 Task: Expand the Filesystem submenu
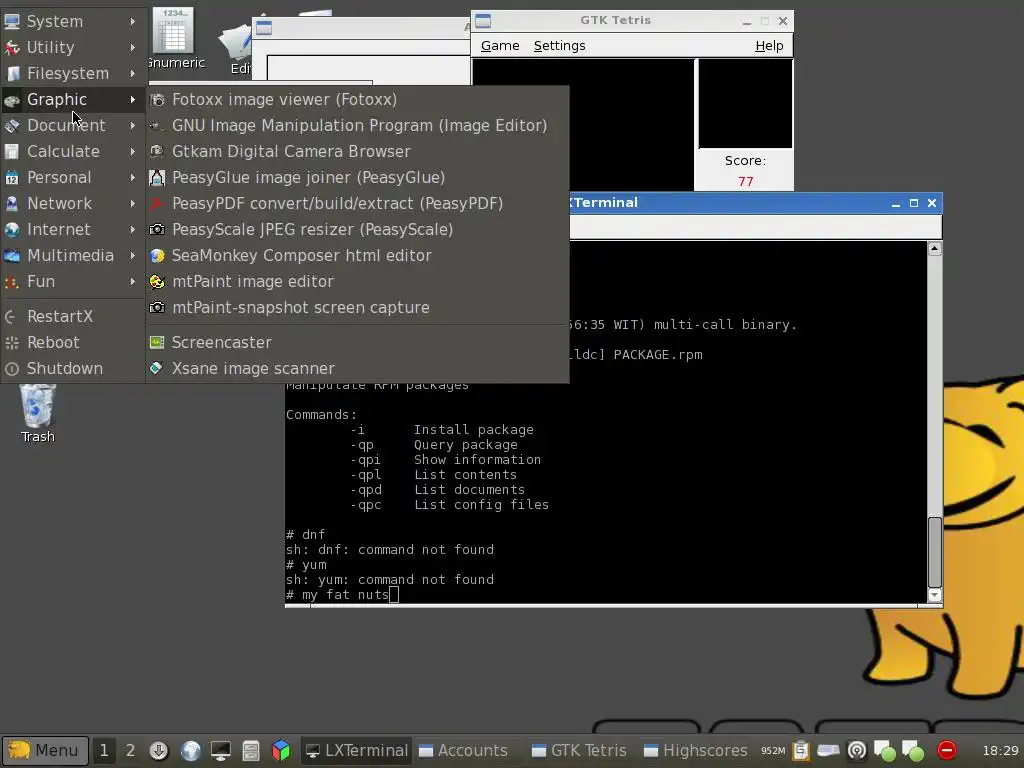[72, 74]
